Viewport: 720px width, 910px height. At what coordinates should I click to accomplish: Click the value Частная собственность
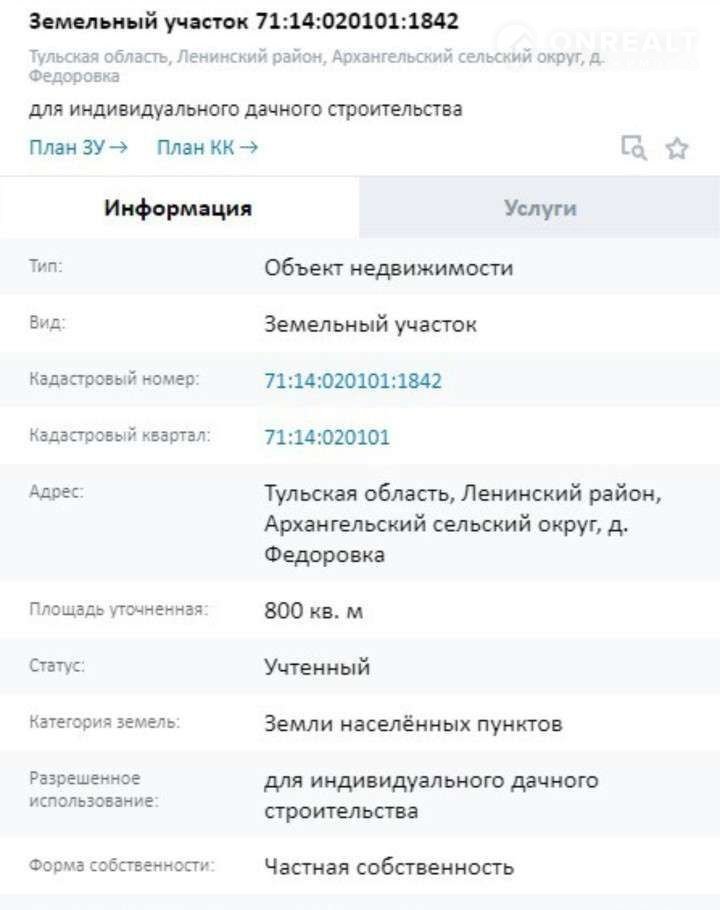pos(389,867)
